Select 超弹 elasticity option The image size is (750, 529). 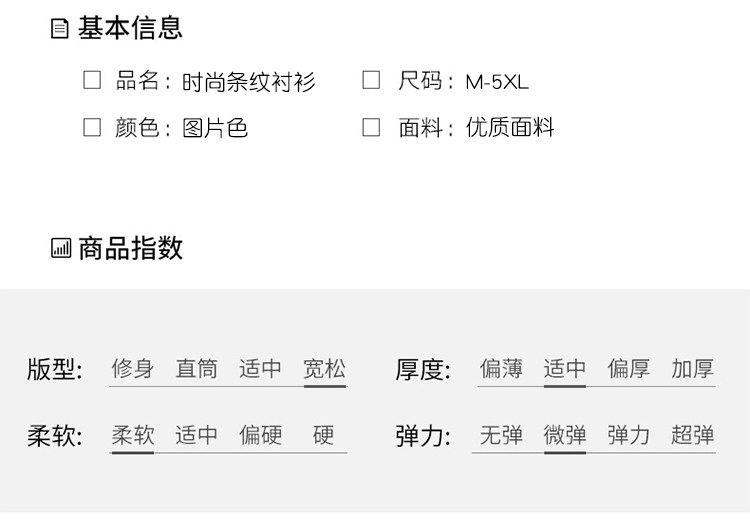point(692,435)
